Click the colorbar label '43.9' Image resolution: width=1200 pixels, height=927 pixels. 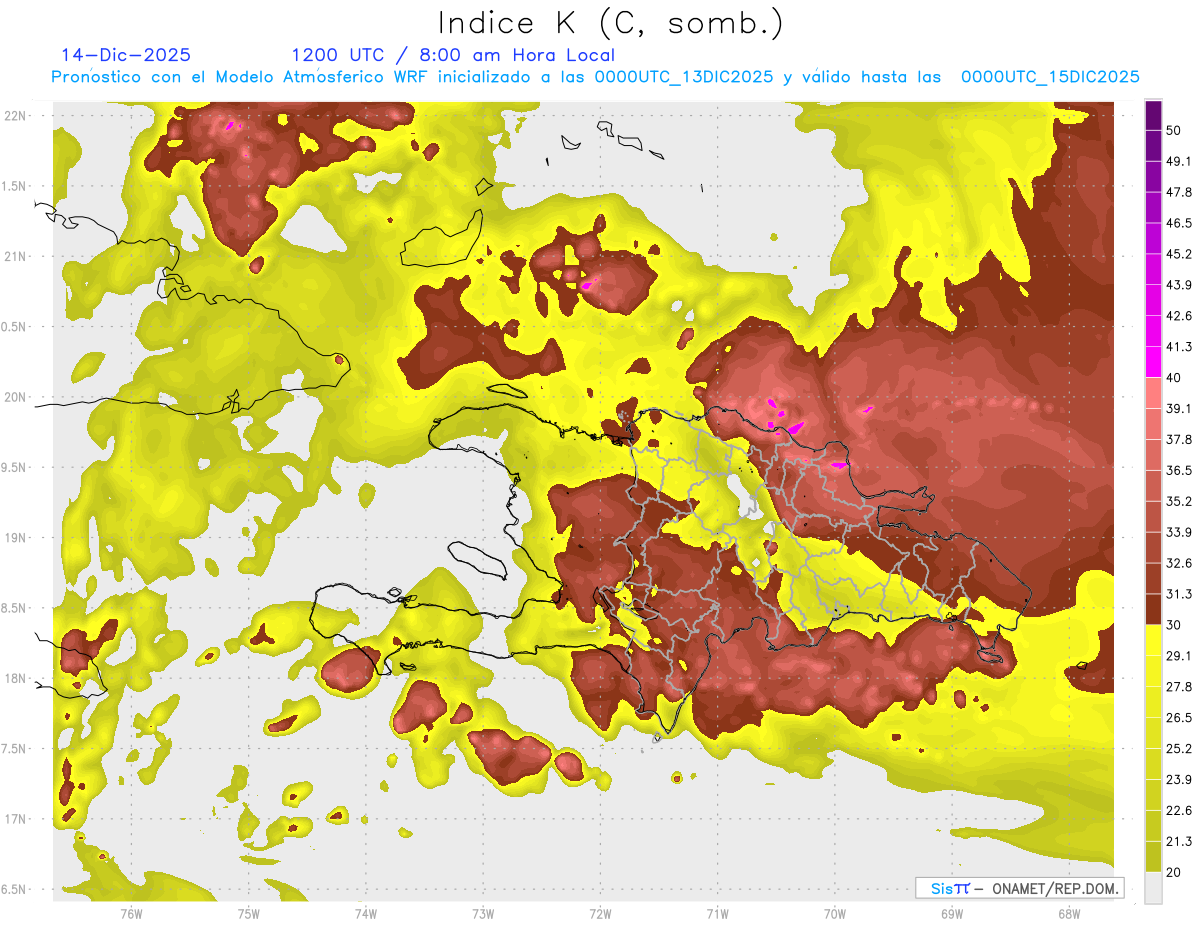(1179, 285)
